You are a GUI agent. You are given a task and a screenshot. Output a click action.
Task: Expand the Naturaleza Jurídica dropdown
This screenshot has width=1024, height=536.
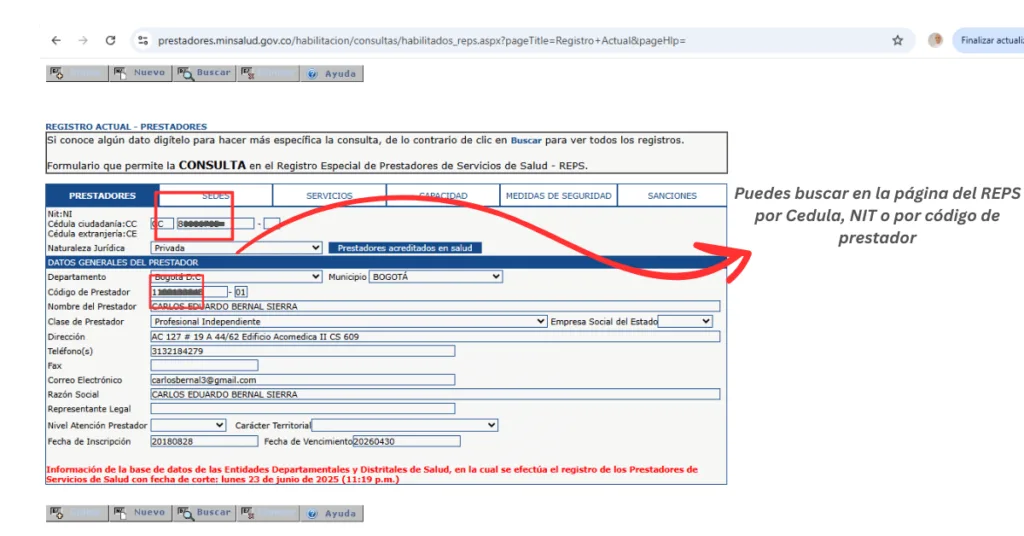point(236,248)
